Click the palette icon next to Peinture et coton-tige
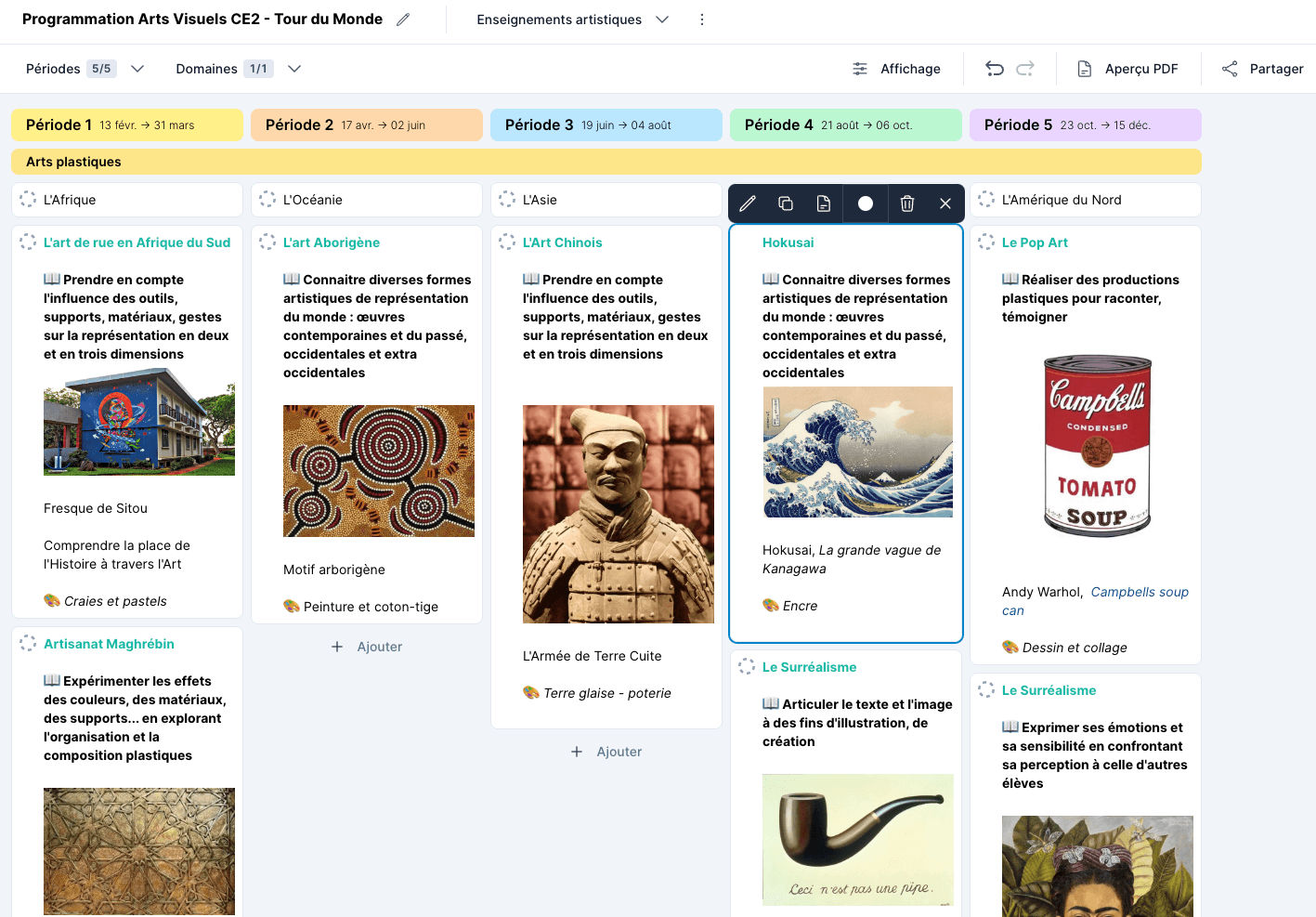Screen dimensions: 1316x917 pos(292,606)
